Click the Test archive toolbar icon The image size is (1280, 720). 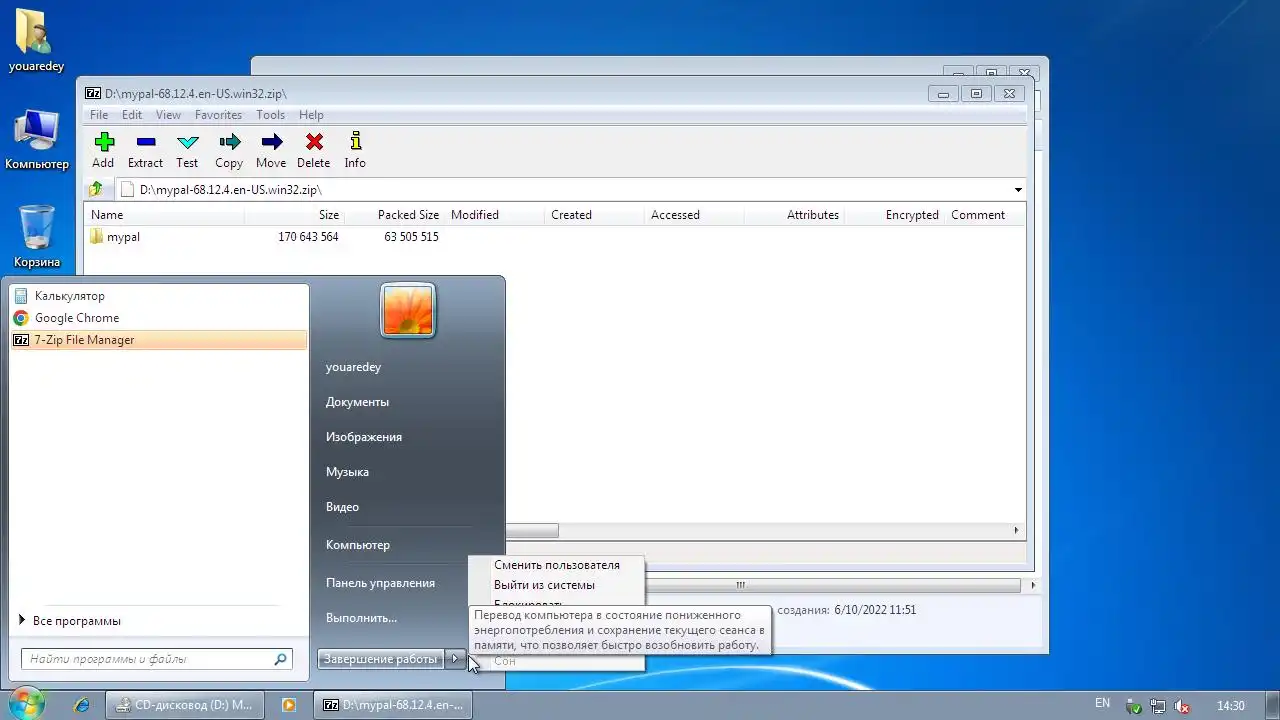(x=187, y=142)
